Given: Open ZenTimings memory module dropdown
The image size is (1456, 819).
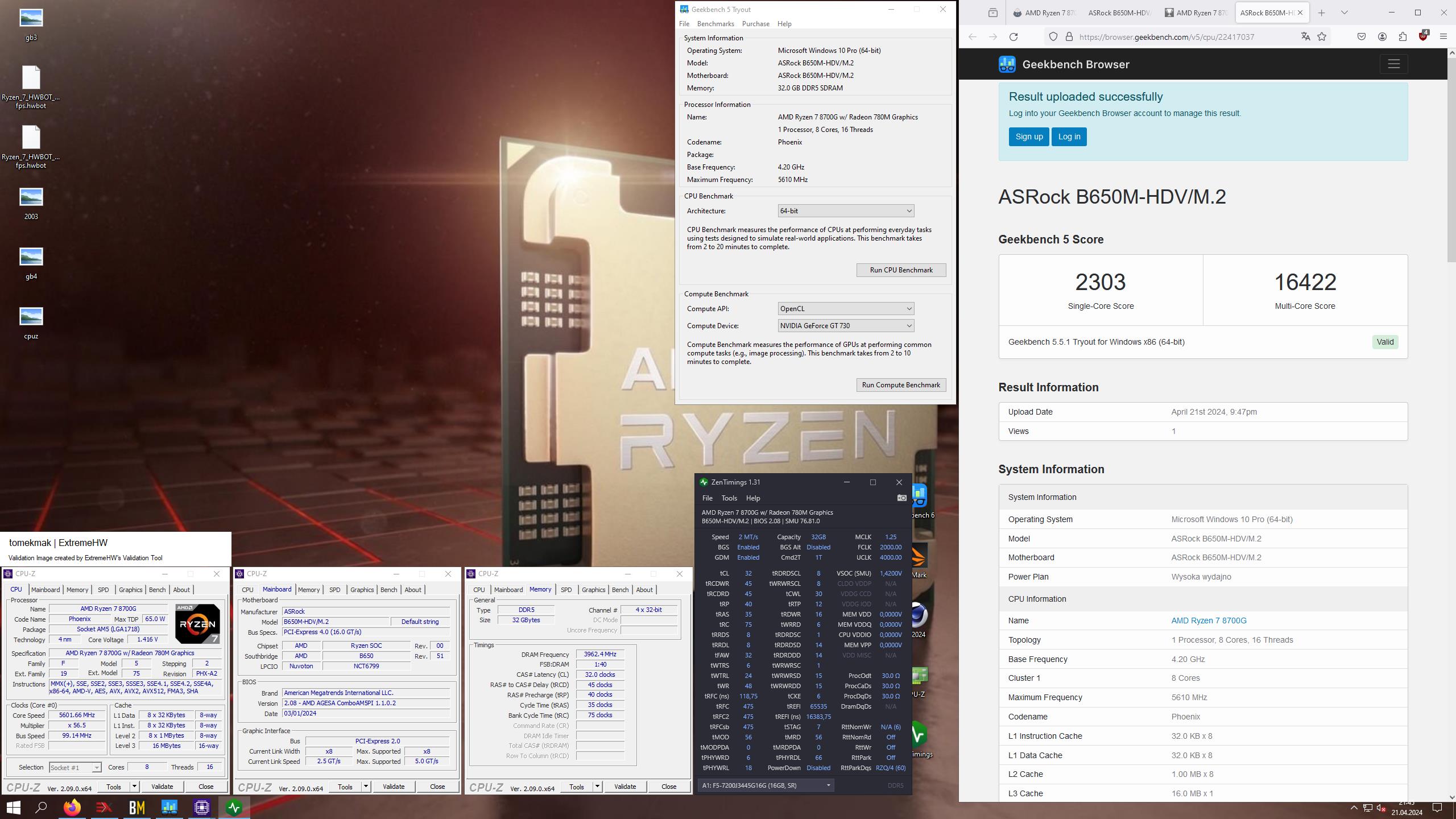Looking at the screenshot, I should pyautogui.click(x=766, y=785).
